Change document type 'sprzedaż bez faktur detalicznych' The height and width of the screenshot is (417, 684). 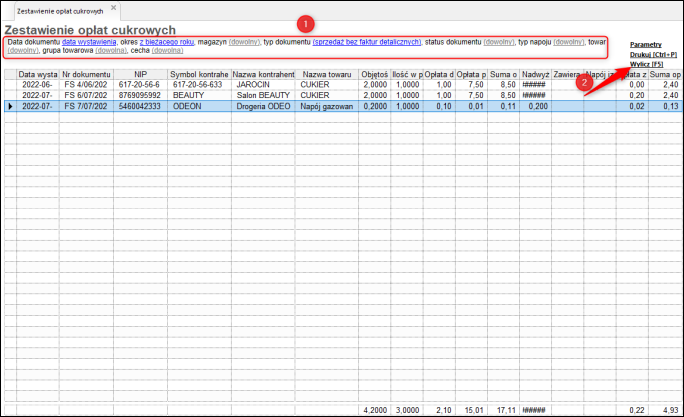coord(367,42)
